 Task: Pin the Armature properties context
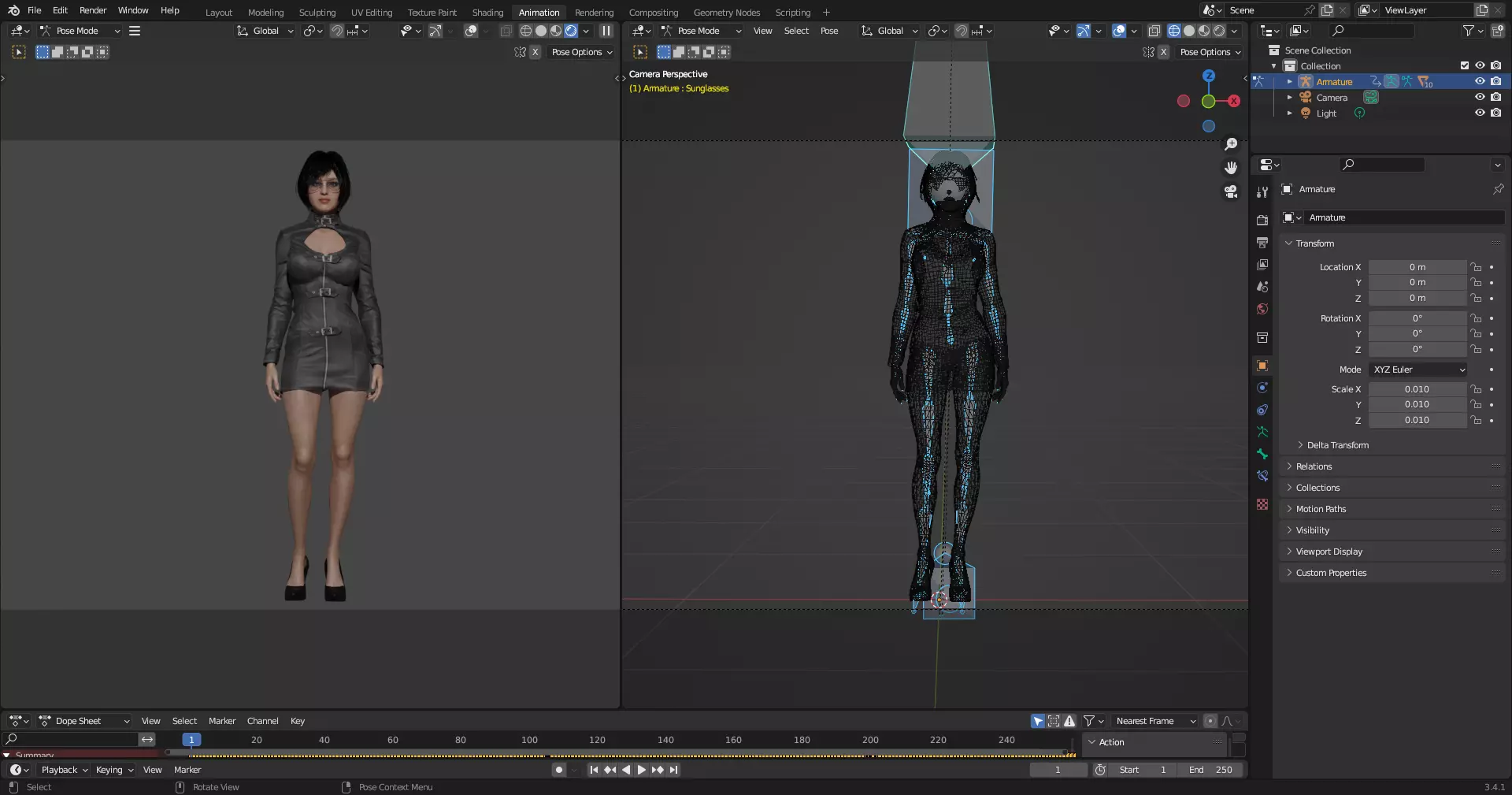[x=1498, y=189]
